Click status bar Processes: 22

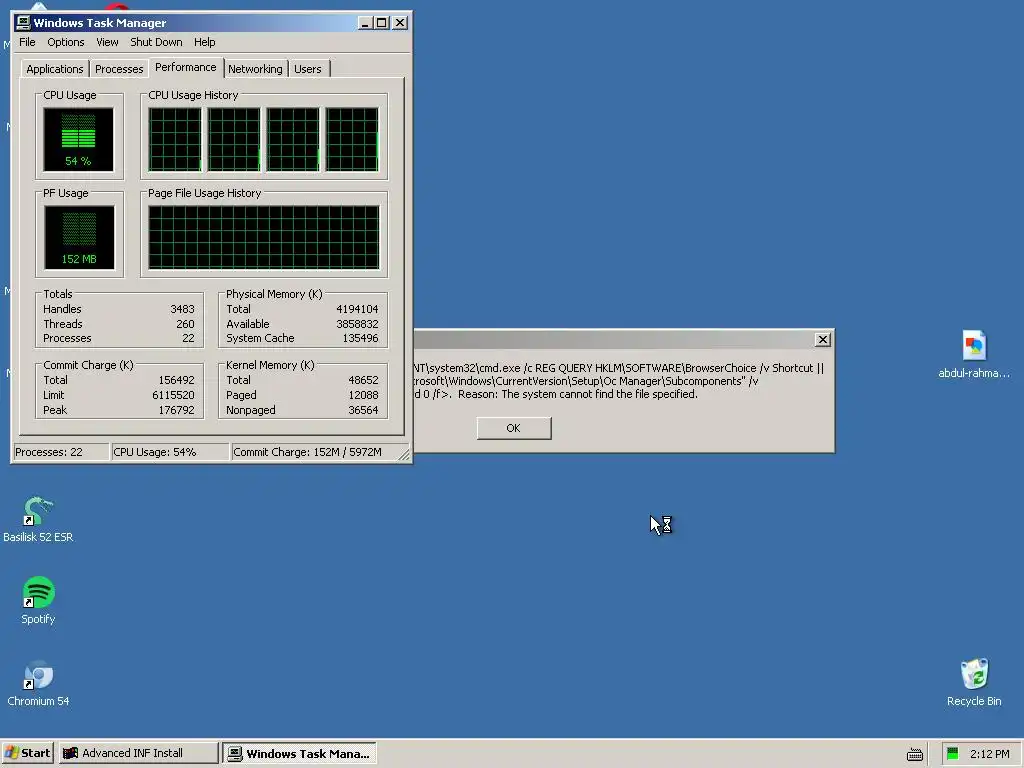(x=61, y=452)
